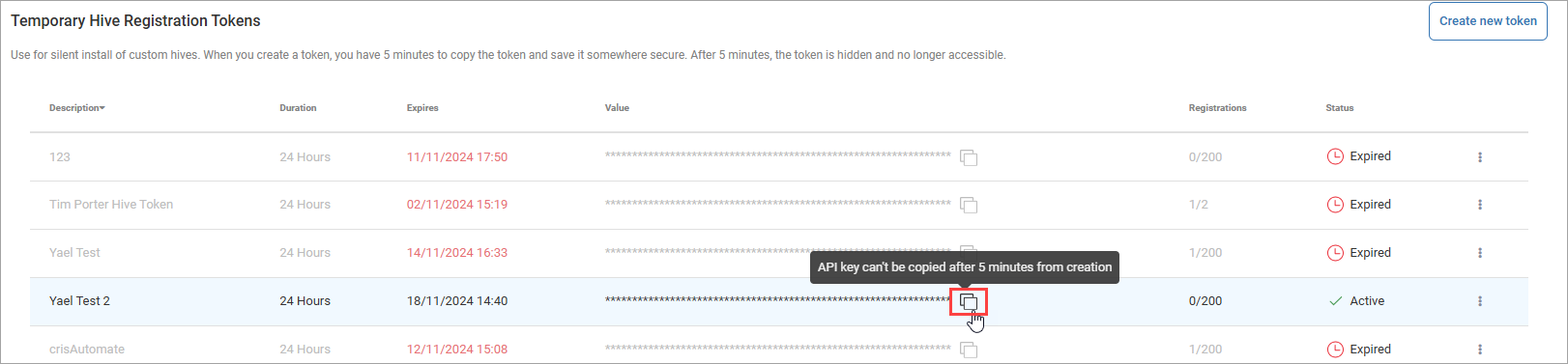
Task: Click the Active checkmark status icon
Action: pos(1335,301)
